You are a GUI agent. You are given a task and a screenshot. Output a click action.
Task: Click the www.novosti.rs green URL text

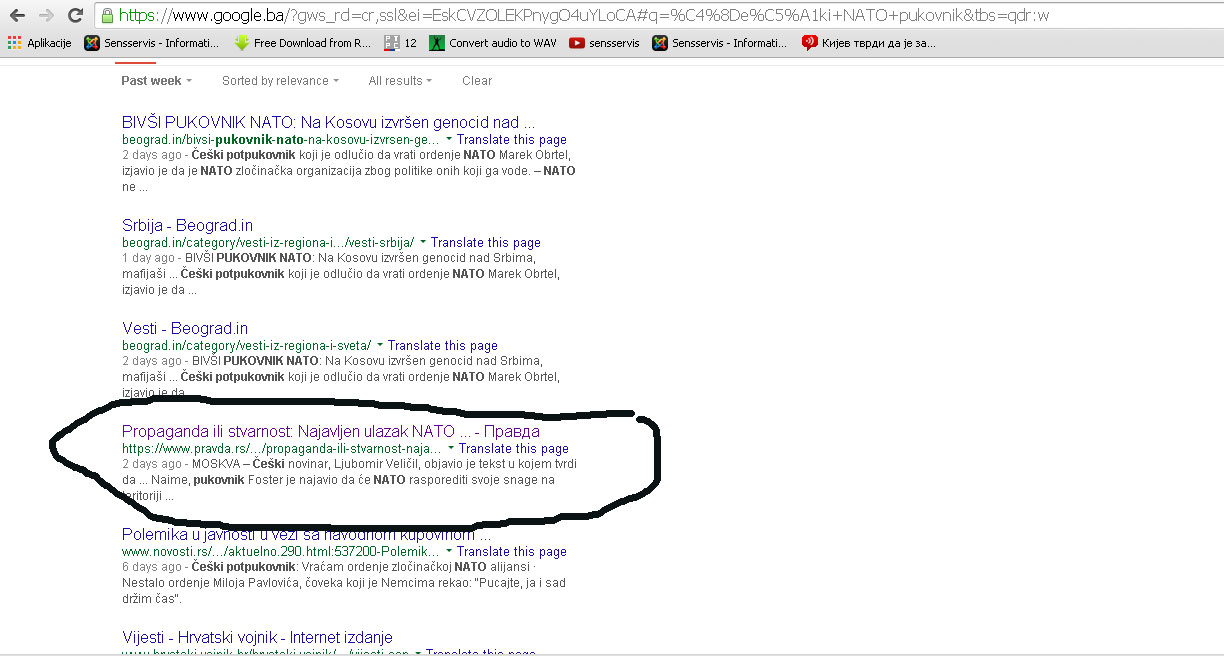coord(281,552)
